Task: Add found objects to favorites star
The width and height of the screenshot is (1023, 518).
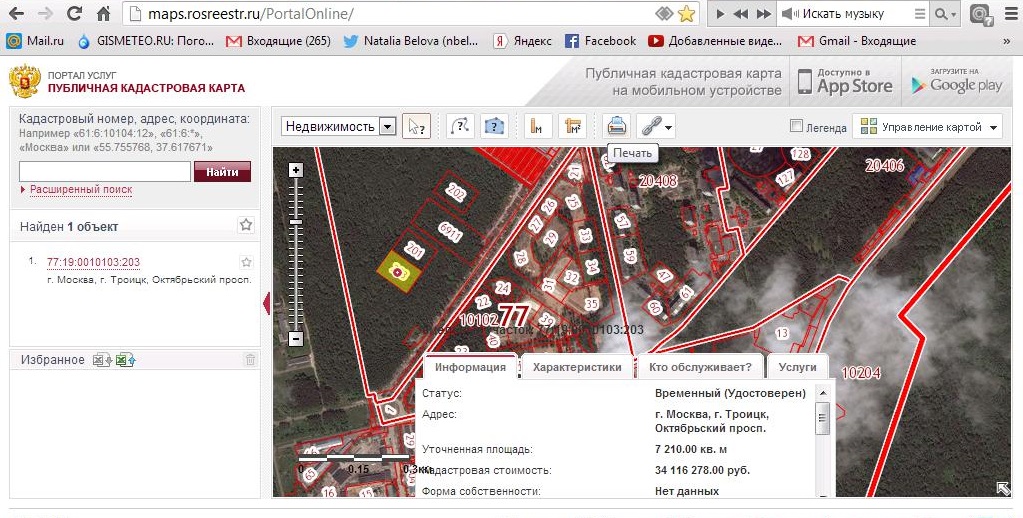Action: [x=246, y=225]
